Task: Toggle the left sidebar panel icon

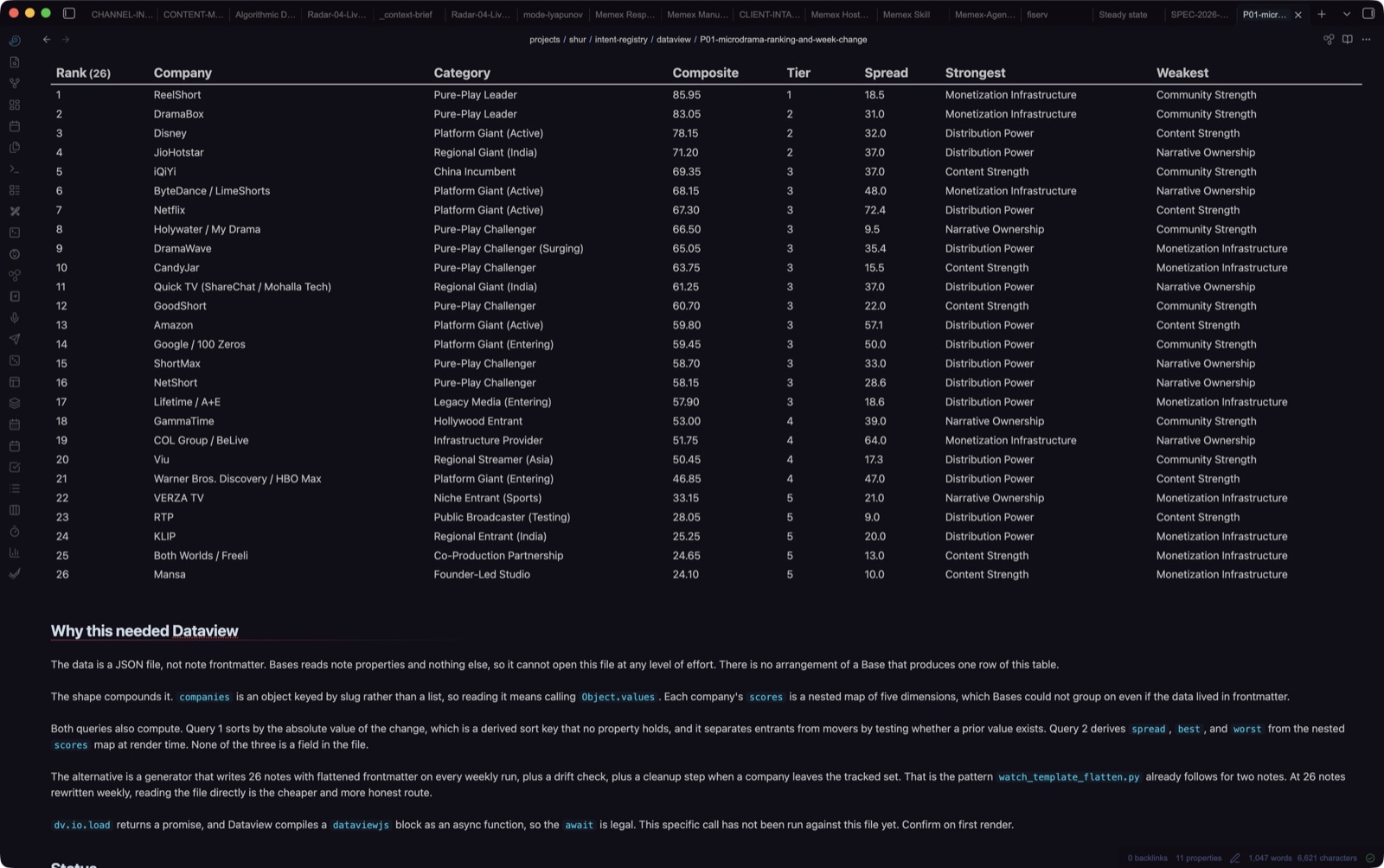Action: pyautogui.click(x=69, y=14)
